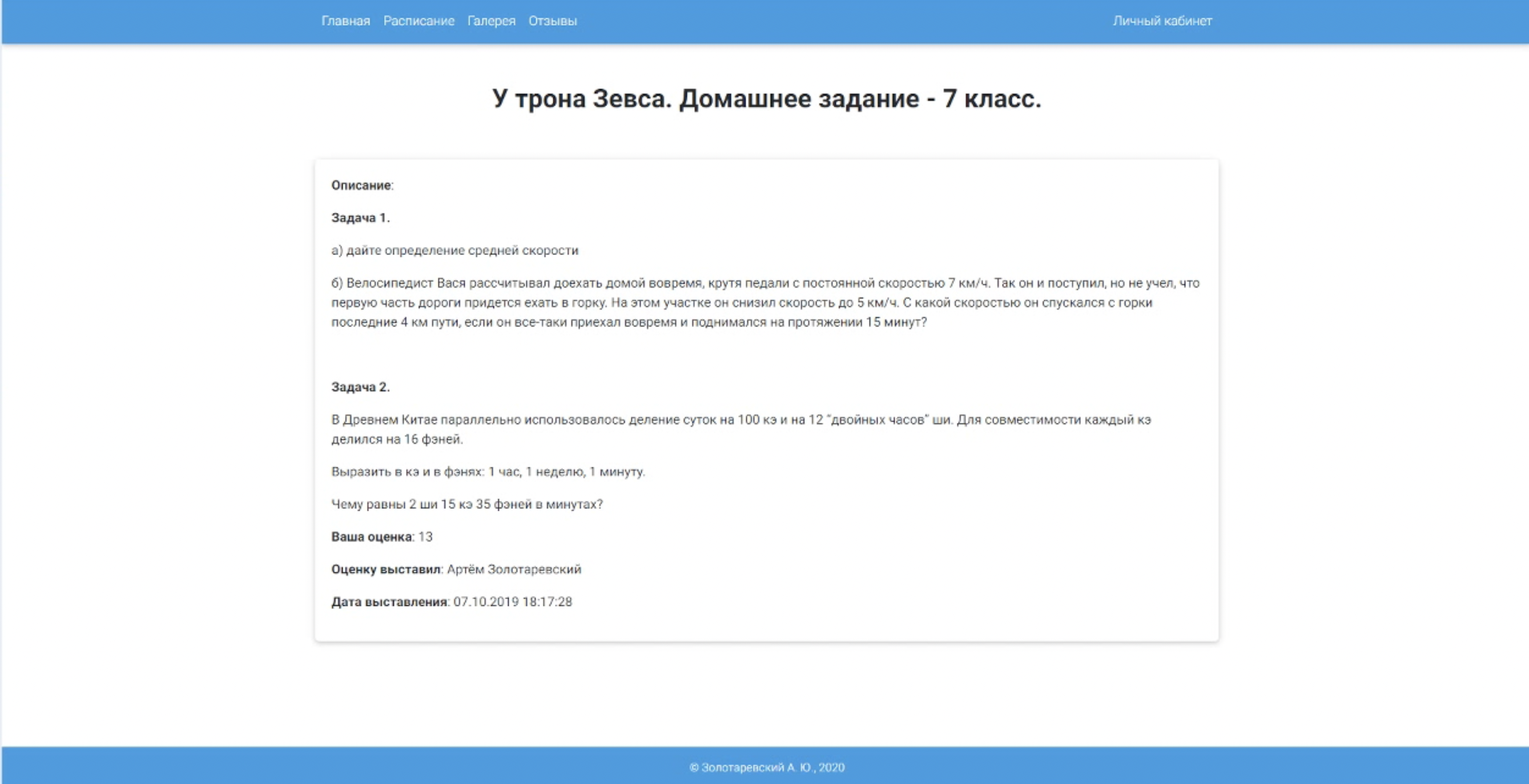Open Личный кабинет in the header
The width and height of the screenshot is (1529, 784).
click(1162, 21)
